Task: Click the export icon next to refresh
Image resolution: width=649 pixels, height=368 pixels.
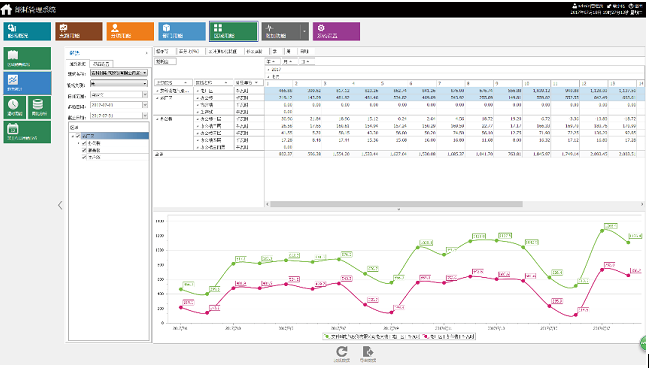Action: (x=368, y=351)
